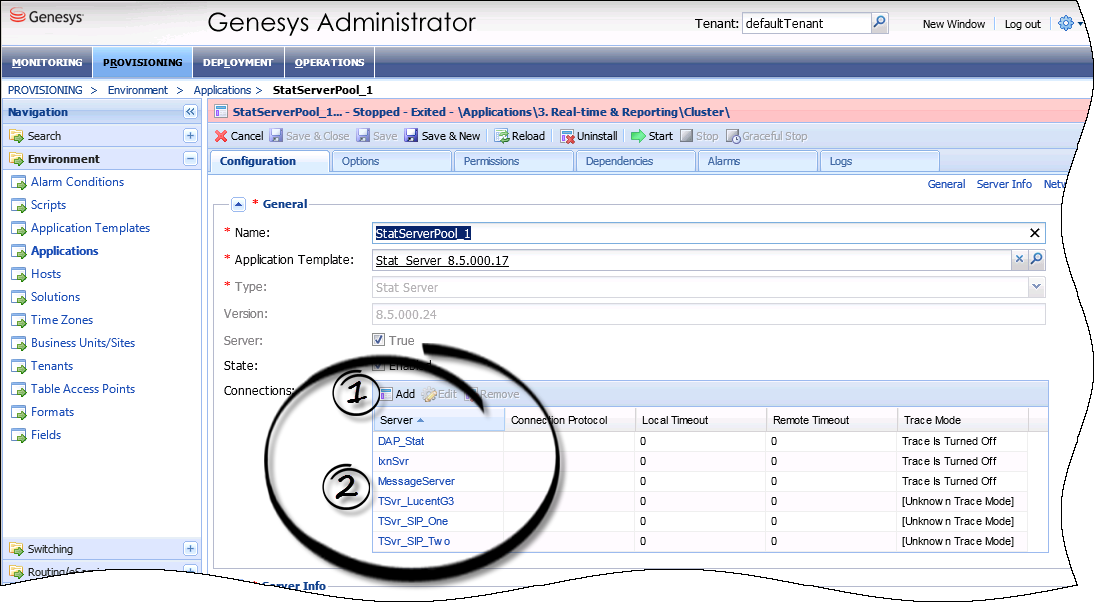
Task: Open the settings gear menu
Action: click(x=1066, y=23)
